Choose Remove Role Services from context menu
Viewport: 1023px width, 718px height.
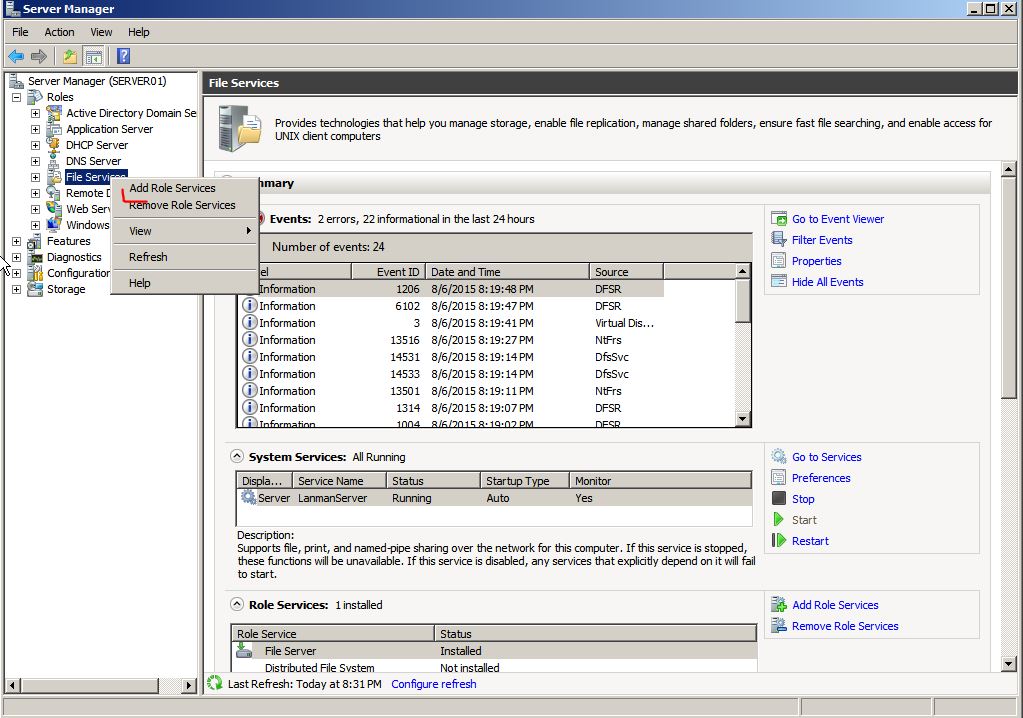point(185,205)
